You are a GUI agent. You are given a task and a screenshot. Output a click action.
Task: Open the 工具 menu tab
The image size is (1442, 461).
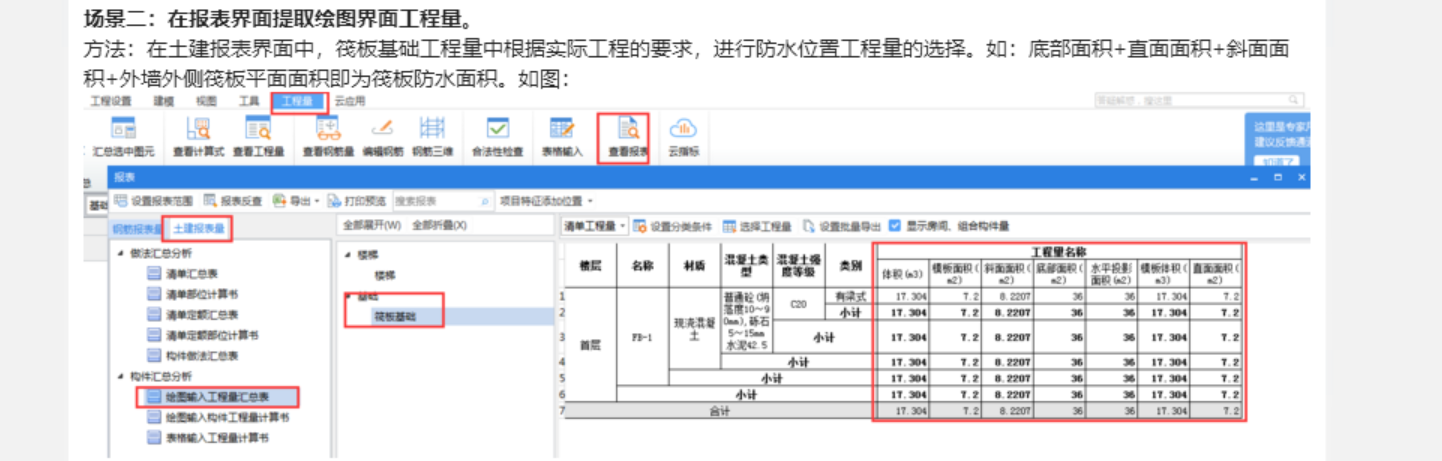coord(248,100)
